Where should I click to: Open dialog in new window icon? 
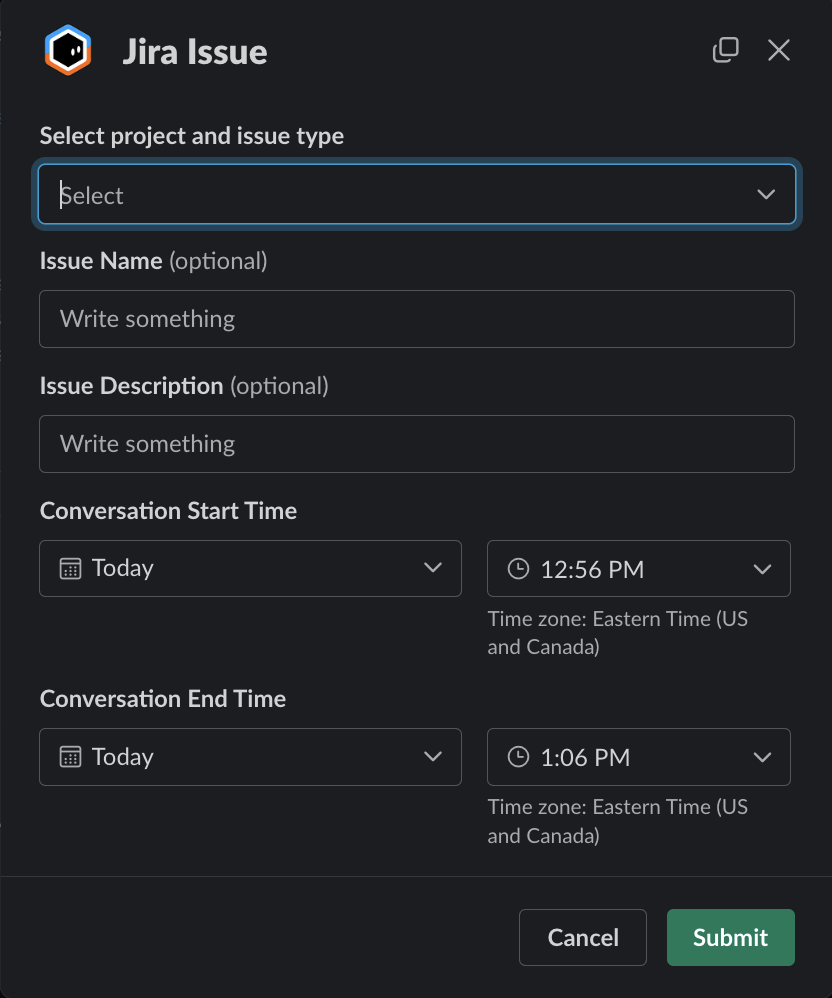point(725,50)
